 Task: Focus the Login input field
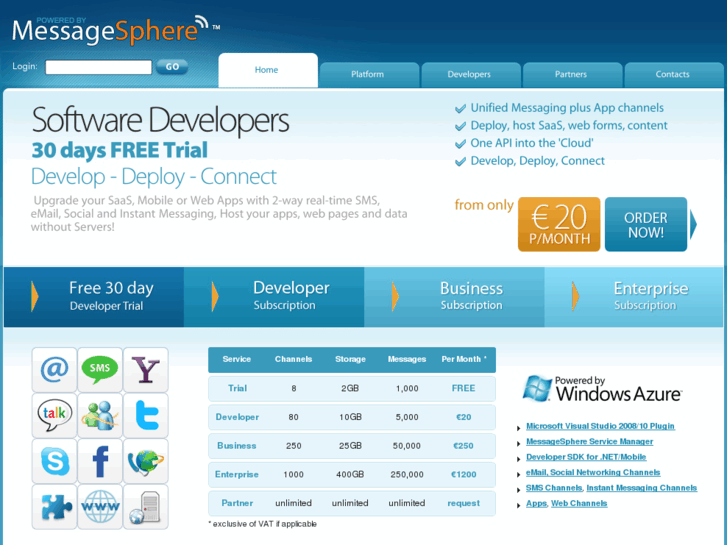pyautogui.click(x=98, y=67)
